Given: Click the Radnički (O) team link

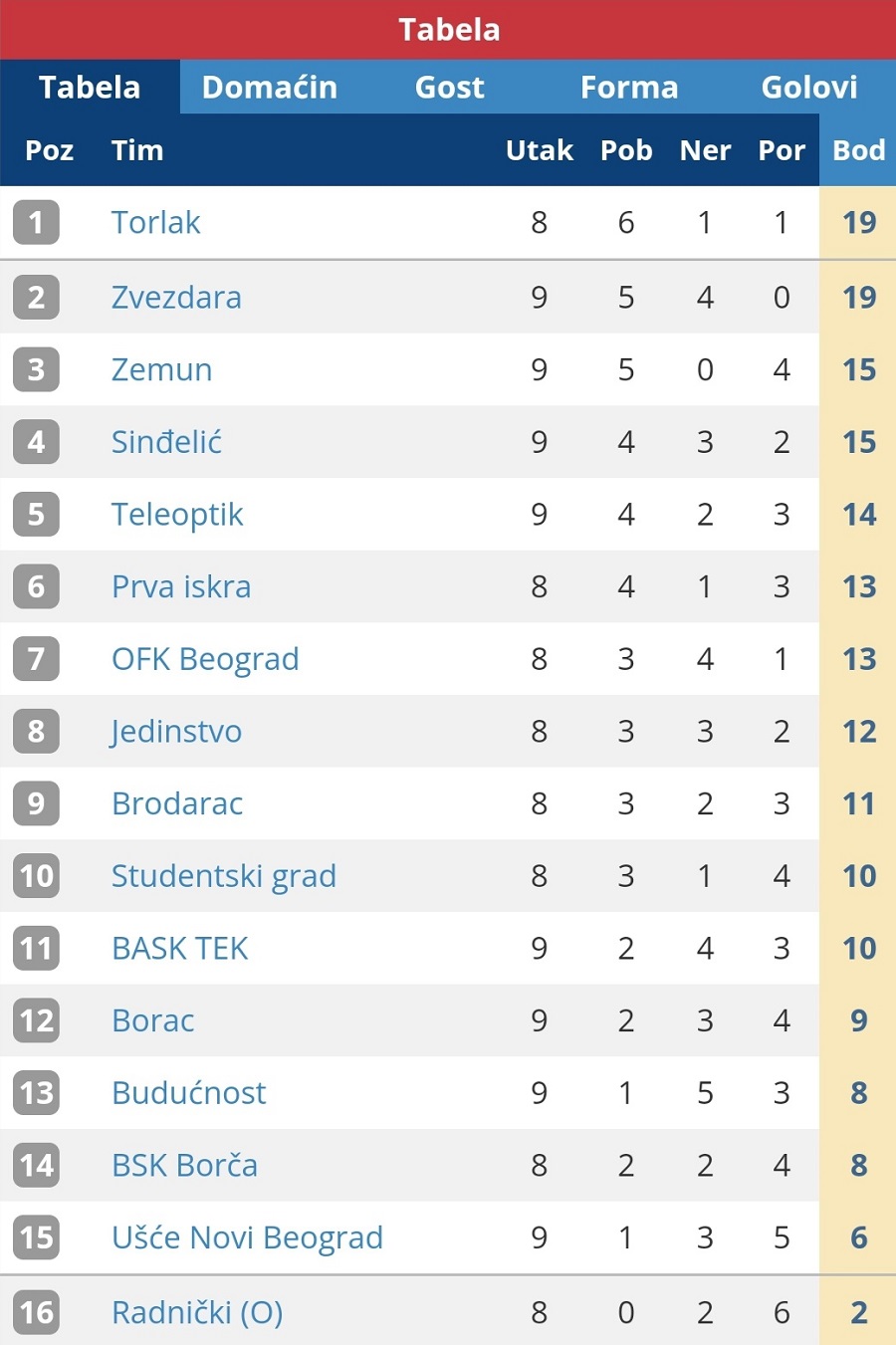Looking at the screenshot, I should [x=197, y=1312].
